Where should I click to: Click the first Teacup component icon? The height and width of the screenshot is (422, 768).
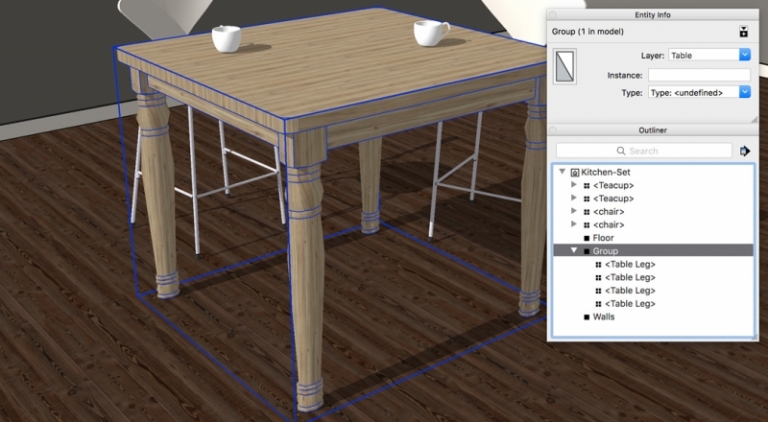586,186
